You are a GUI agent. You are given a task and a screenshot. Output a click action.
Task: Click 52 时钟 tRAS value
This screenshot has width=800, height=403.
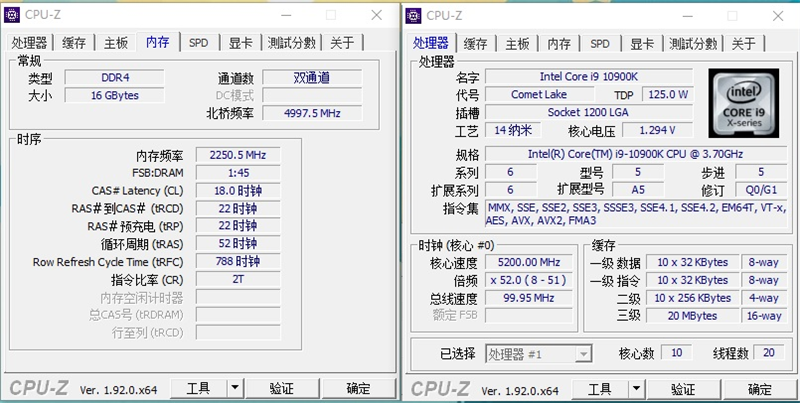click(x=238, y=244)
